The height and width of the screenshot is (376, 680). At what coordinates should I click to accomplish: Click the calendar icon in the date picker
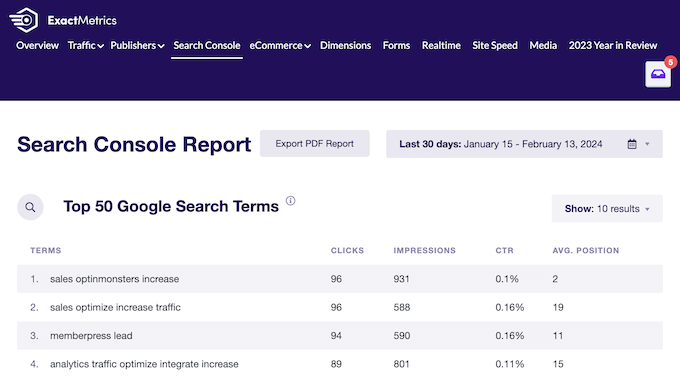click(x=632, y=144)
